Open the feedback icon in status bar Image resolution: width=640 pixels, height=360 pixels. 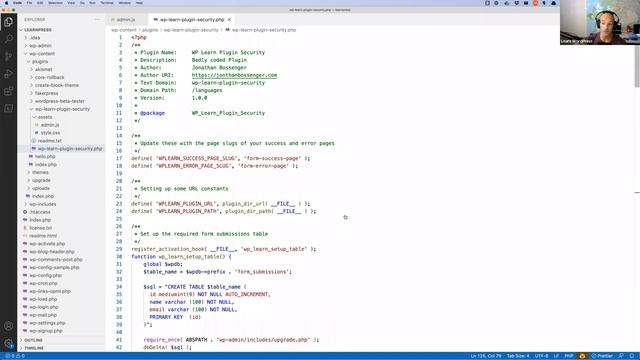[x=621, y=356]
